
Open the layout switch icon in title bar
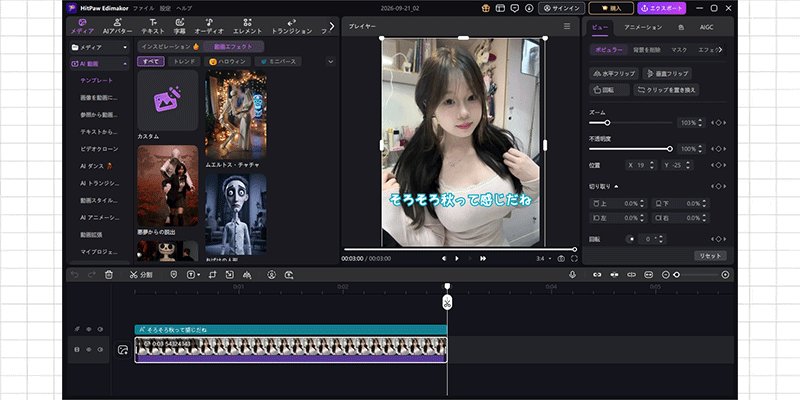(x=500, y=8)
